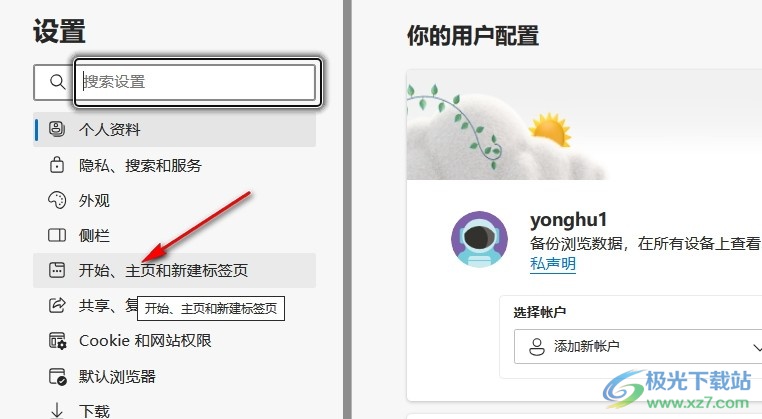This screenshot has width=762, height=419.
Task: Click the download arrow icon beside 下载
Action: point(57,411)
